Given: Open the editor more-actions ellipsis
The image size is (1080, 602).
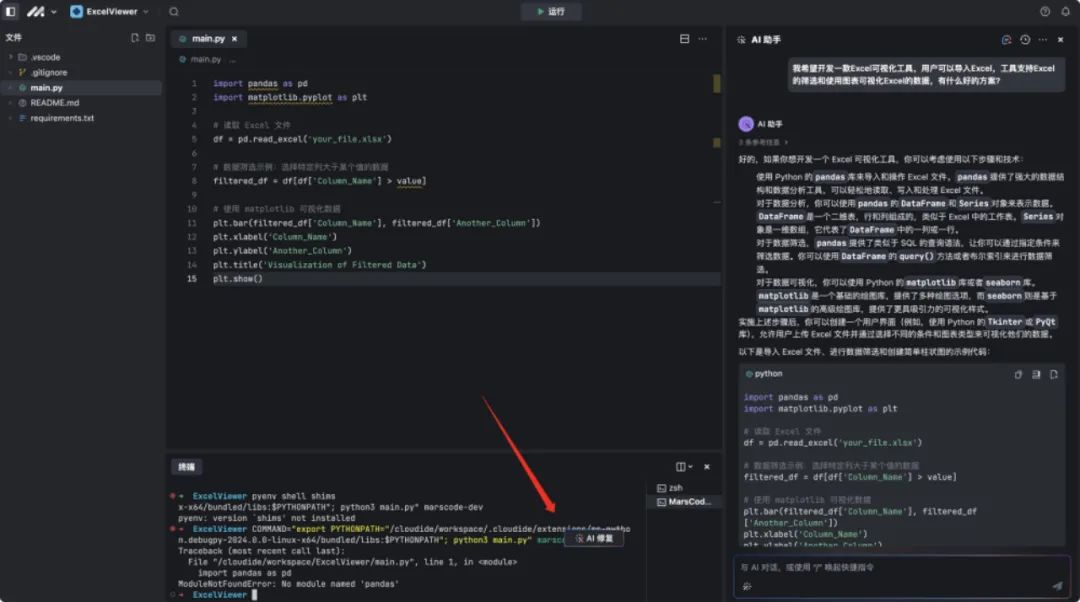Looking at the screenshot, I should point(703,39).
